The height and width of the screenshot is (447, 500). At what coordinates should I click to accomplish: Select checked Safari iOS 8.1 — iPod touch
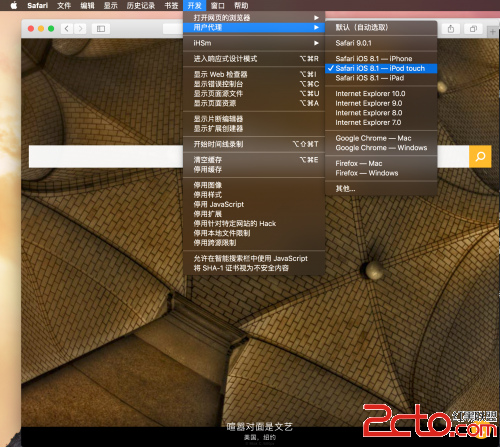381,68
